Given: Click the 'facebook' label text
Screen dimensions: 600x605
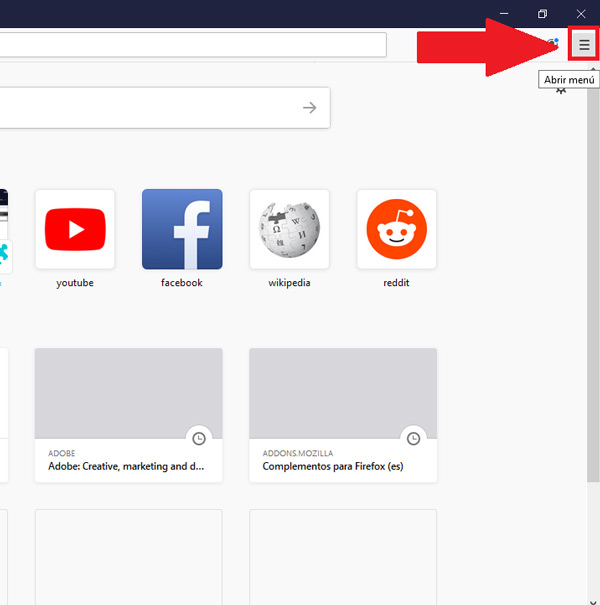Looking at the screenshot, I should pyautogui.click(x=182, y=283).
